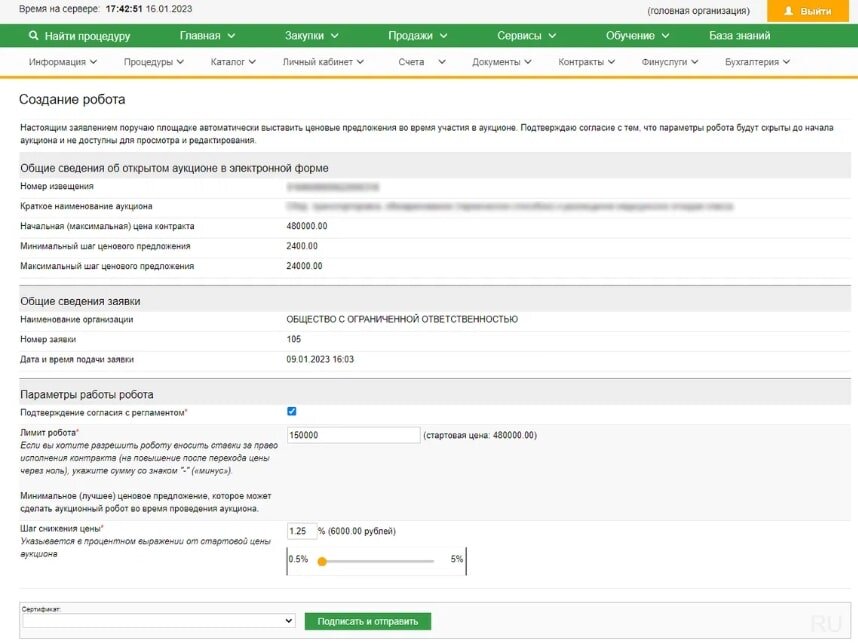Viewport: 858px width, 643px height.
Task: Click the magnifier icon beside Найти процедуру
Action: (33, 36)
